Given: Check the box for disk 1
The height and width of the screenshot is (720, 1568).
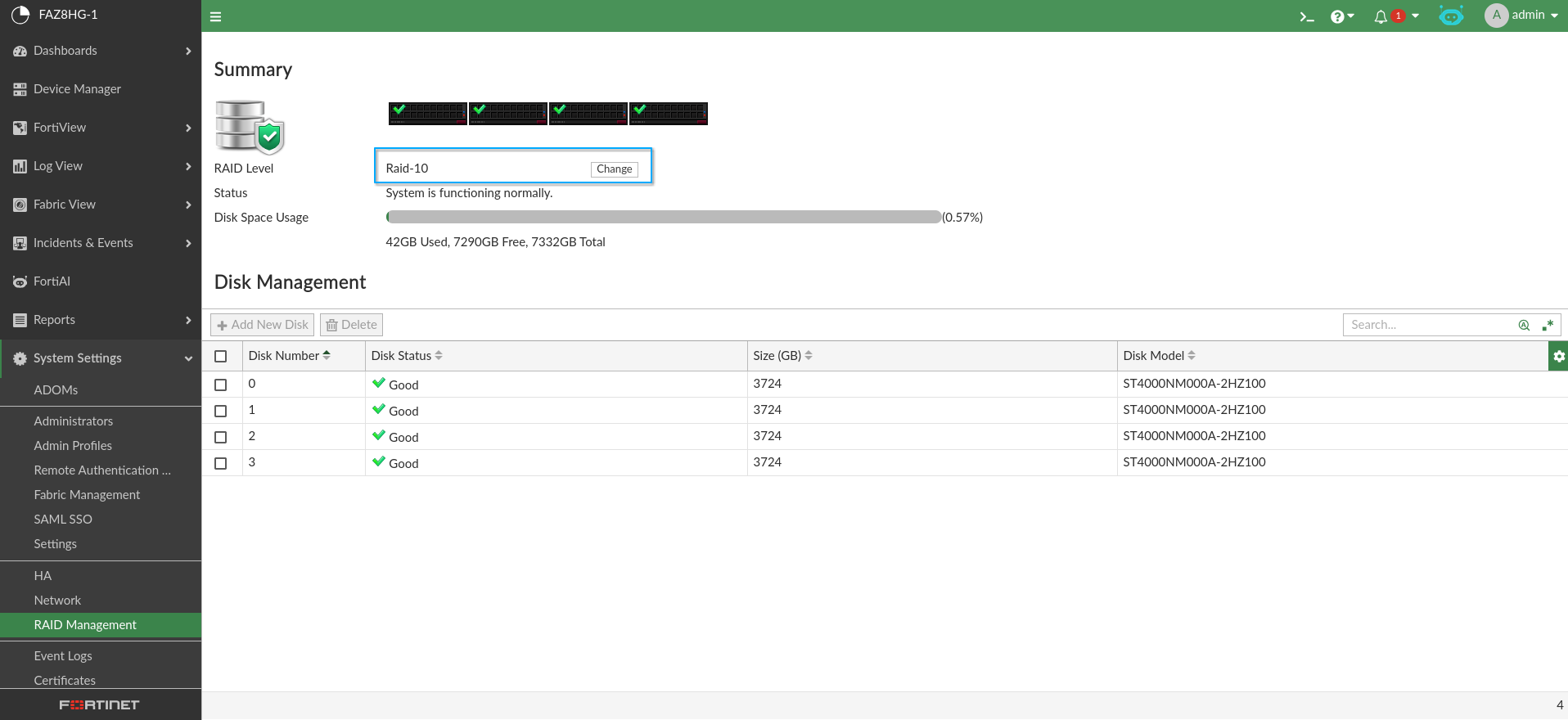Looking at the screenshot, I should [x=221, y=411].
